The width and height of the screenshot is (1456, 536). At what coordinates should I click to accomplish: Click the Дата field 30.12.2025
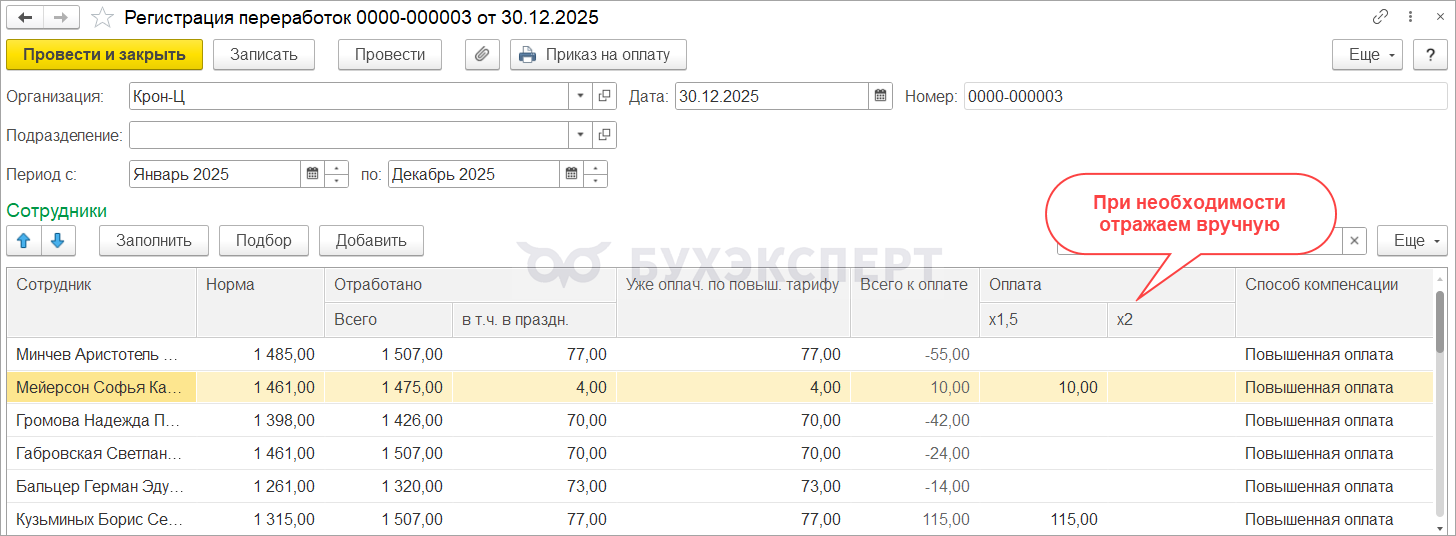[x=771, y=96]
